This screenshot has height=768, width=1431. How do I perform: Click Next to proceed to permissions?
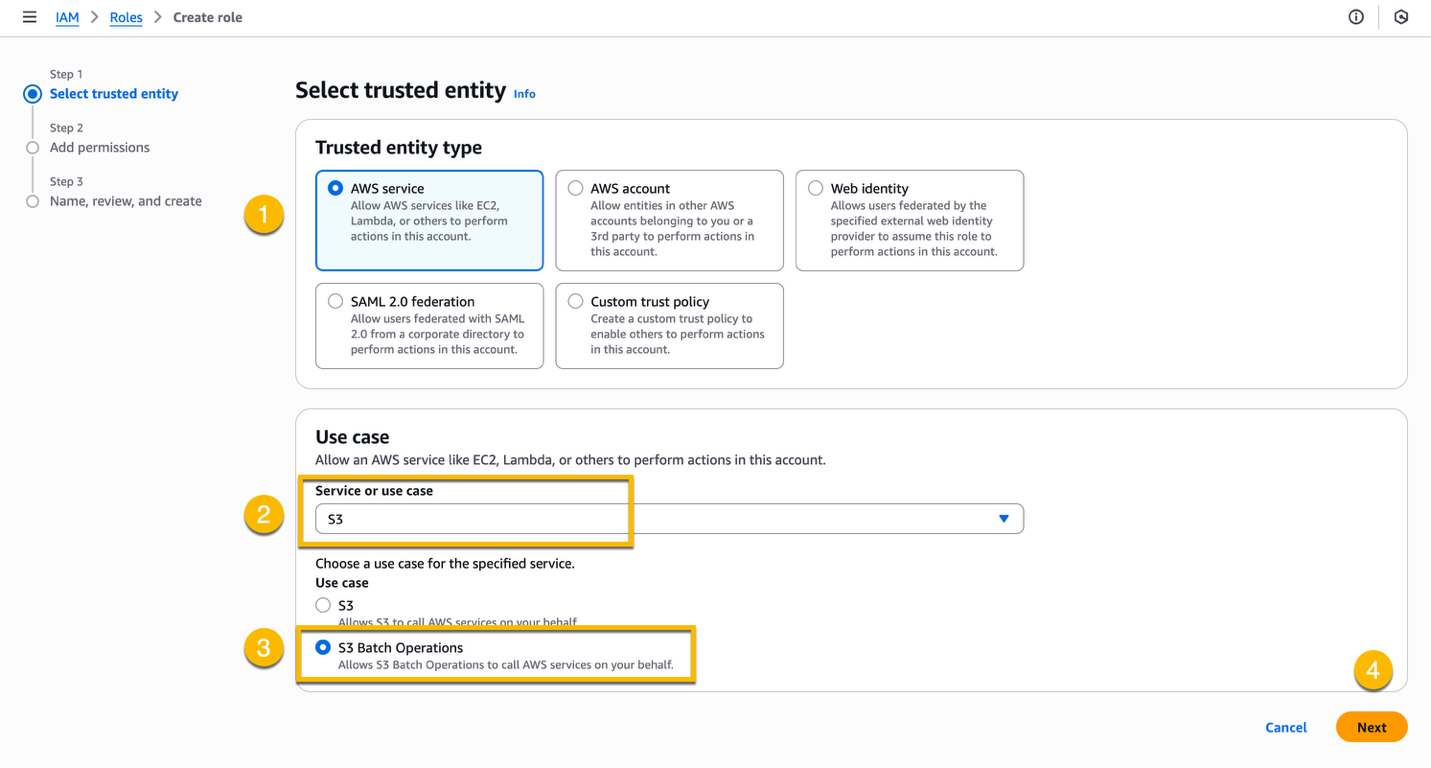point(1371,727)
